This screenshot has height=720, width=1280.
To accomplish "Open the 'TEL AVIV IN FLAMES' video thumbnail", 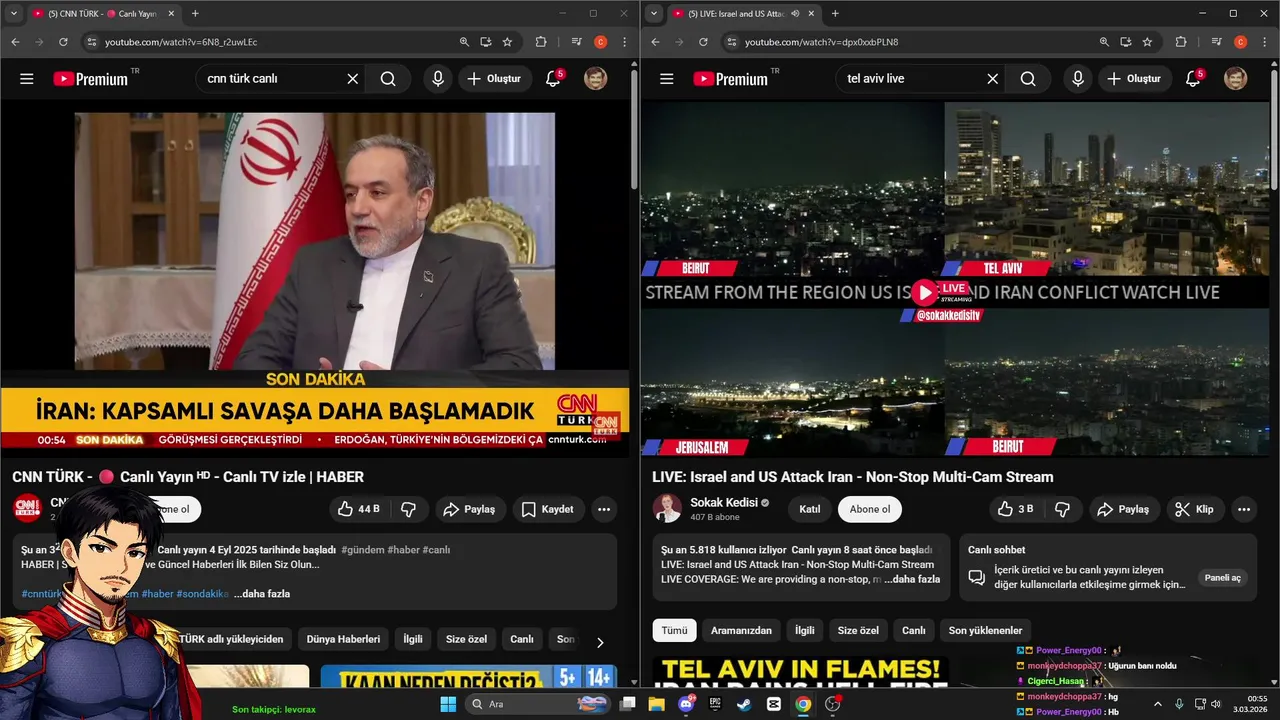I will (x=800, y=671).
